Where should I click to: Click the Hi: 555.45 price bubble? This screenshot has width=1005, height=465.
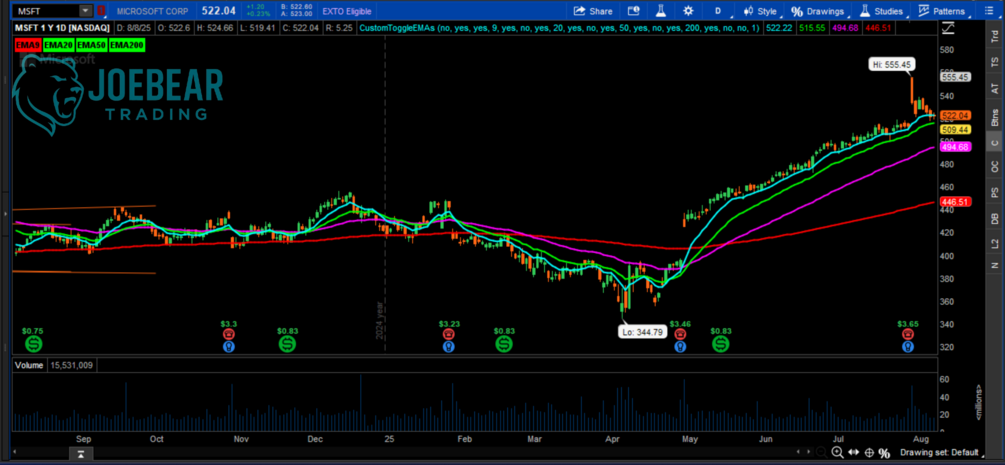pyautogui.click(x=892, y=64)
